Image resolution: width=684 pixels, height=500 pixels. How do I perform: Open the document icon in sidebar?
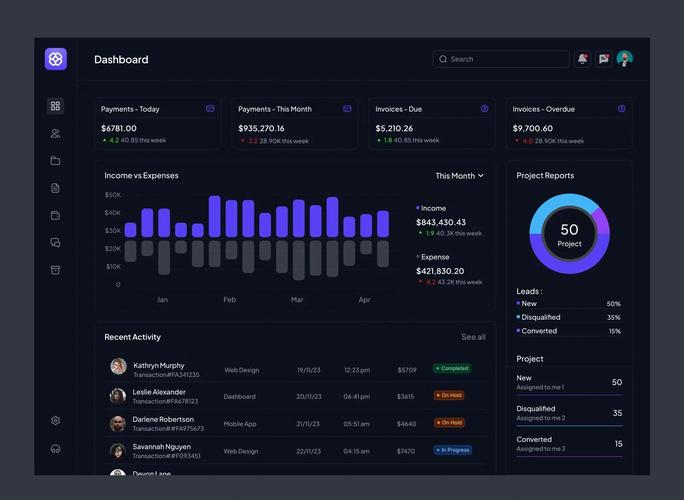tap(55, 188)
